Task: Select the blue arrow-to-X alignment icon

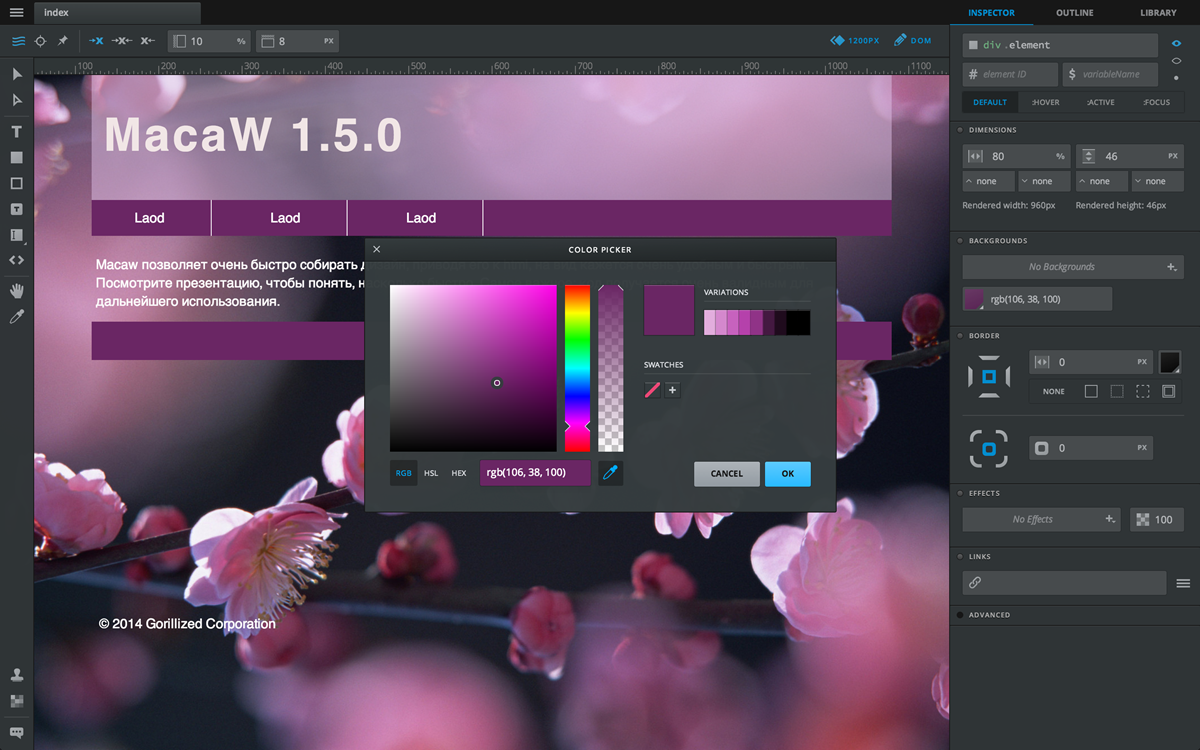Action: pyautogui.click(x=96, y=41)
